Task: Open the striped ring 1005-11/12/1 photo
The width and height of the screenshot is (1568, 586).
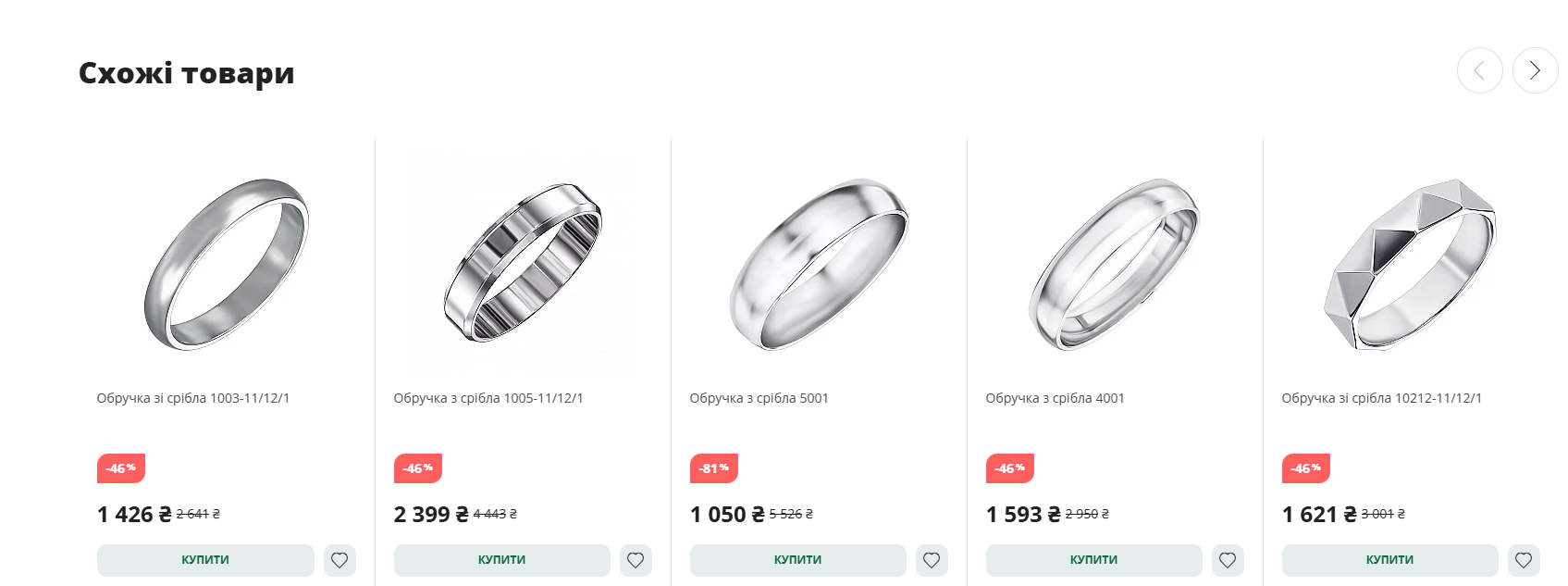Action: coord(523,264)
